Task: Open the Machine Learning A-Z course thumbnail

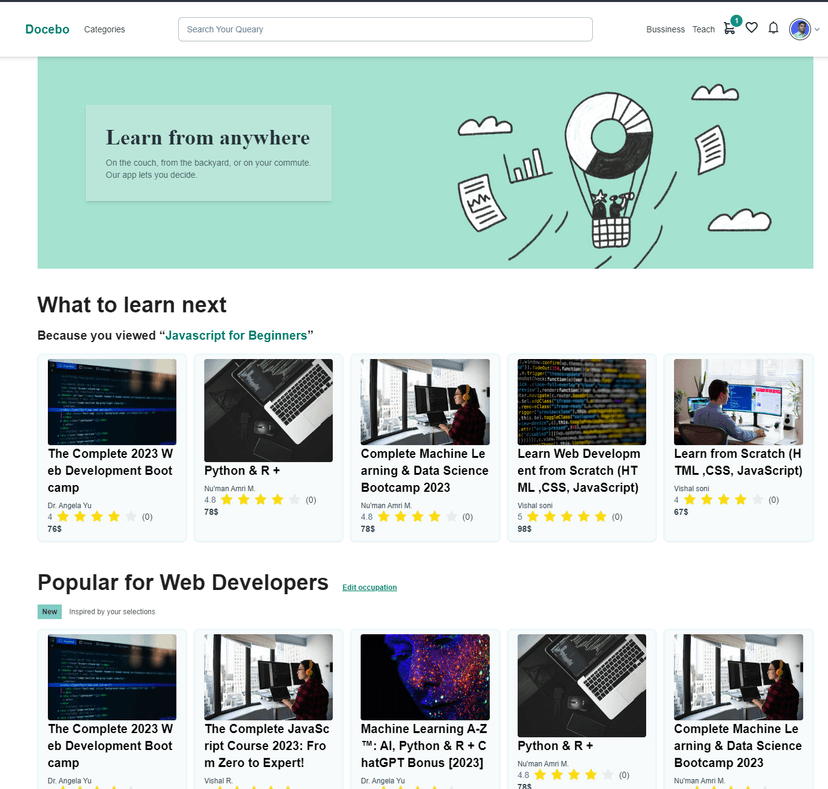Action: 425,676
